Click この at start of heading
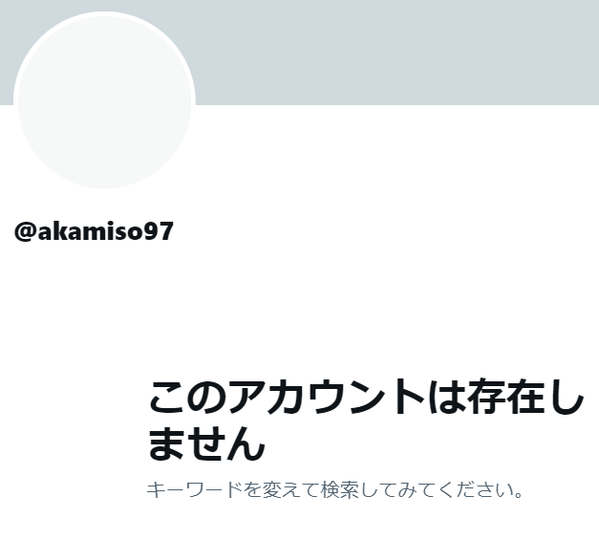 click(188, 397)
